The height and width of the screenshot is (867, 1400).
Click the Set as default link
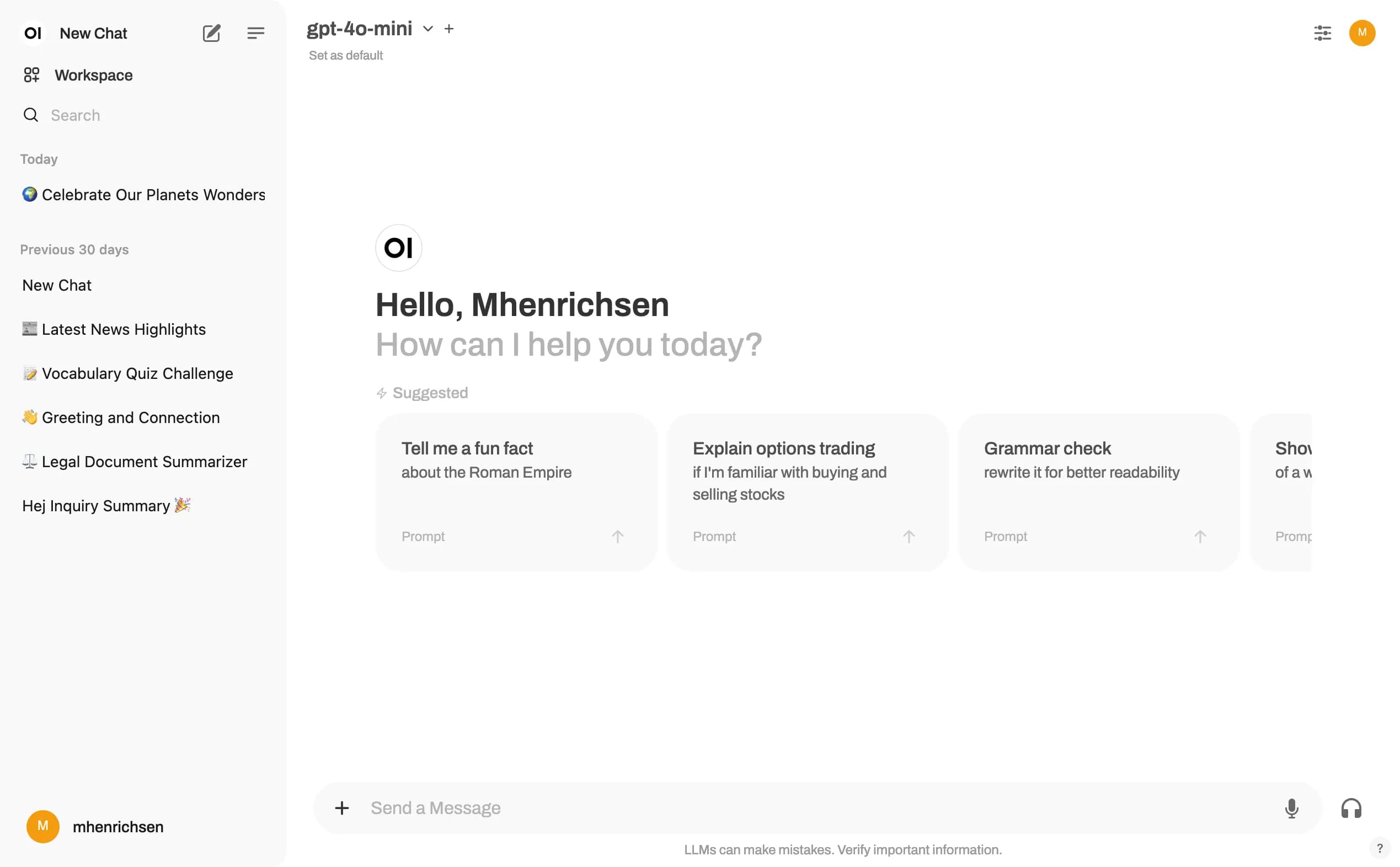(x=345, y=56)
